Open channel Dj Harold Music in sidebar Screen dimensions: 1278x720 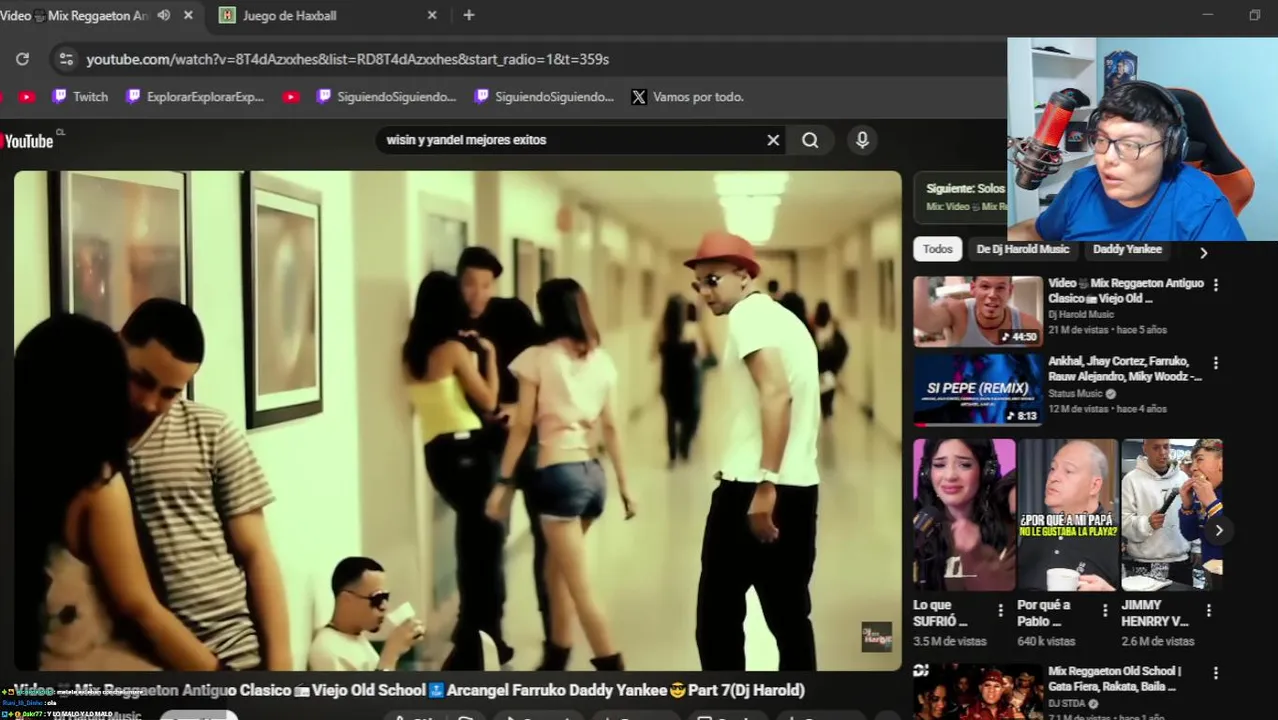click(1080, 314)
